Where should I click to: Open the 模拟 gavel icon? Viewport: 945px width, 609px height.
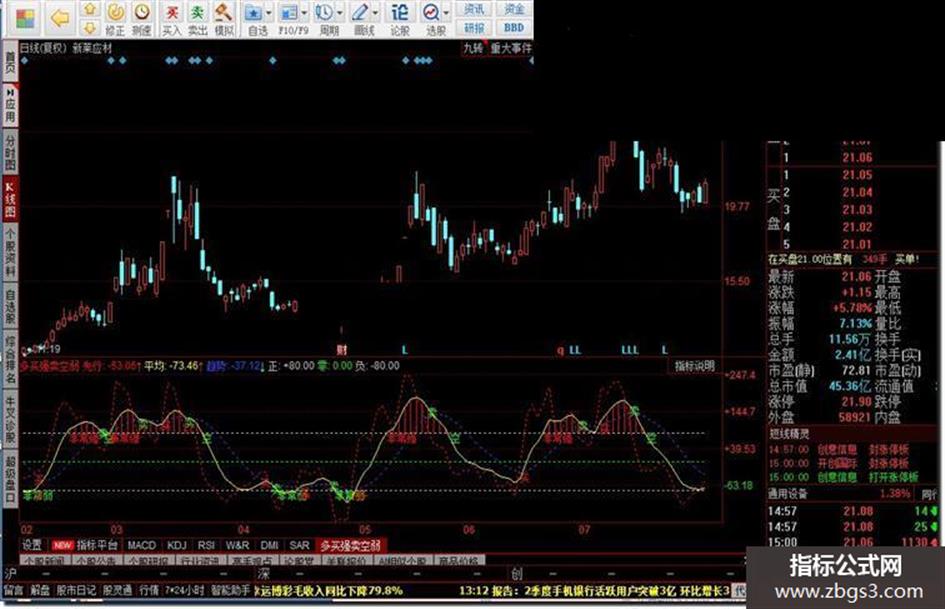224,19
